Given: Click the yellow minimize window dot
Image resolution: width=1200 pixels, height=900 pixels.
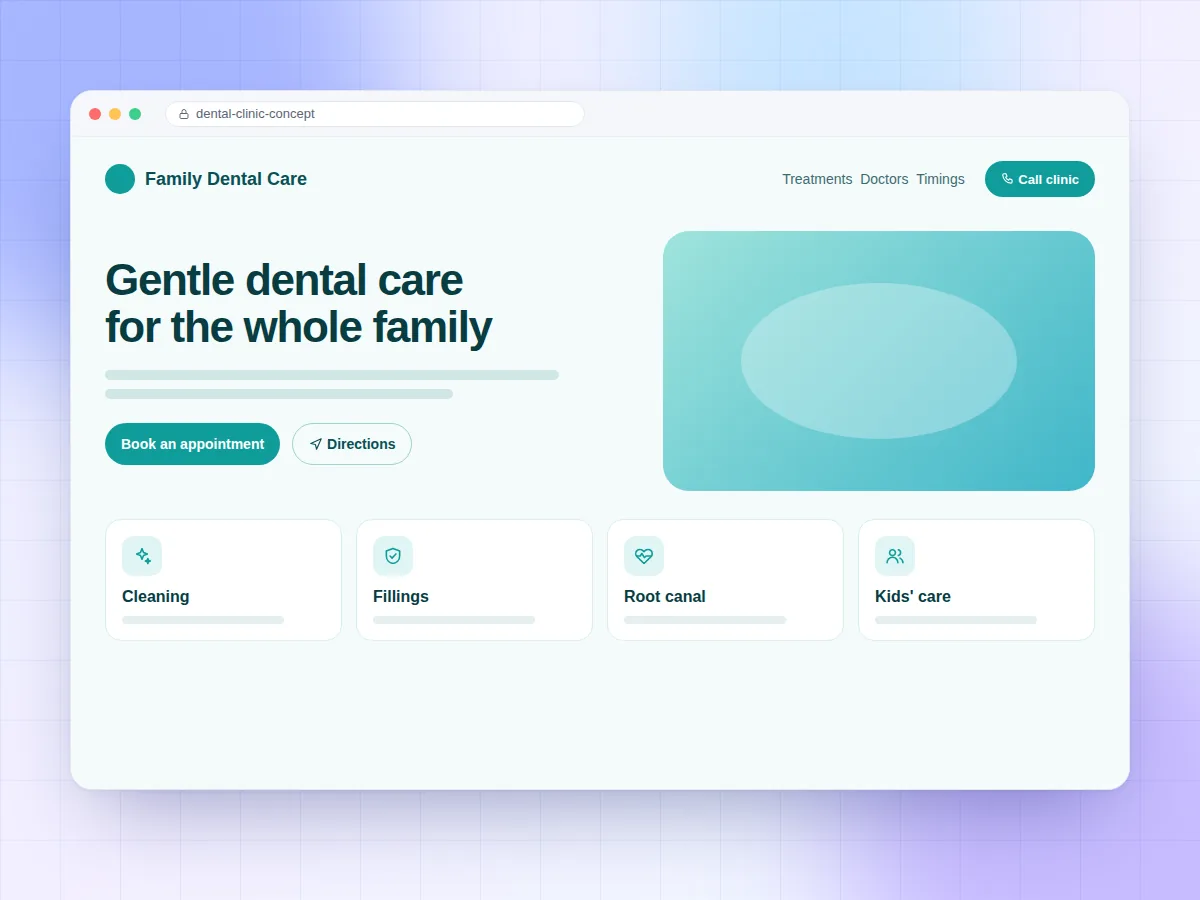Looking at the screenshot, I should (115, 114).
